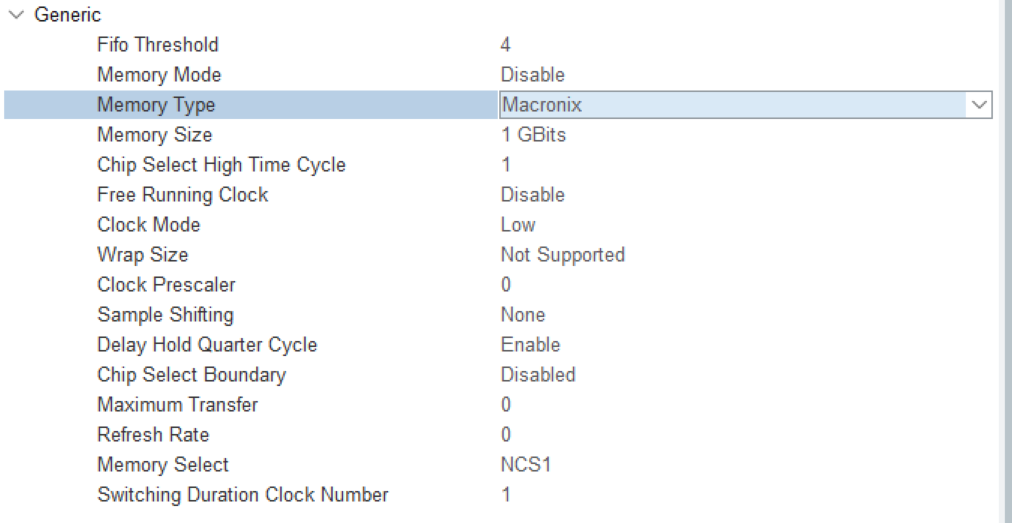The width and height of the screenshot is (1012, 523).
Task: Collapse the Generic section chevron
Action: point(16,15)
